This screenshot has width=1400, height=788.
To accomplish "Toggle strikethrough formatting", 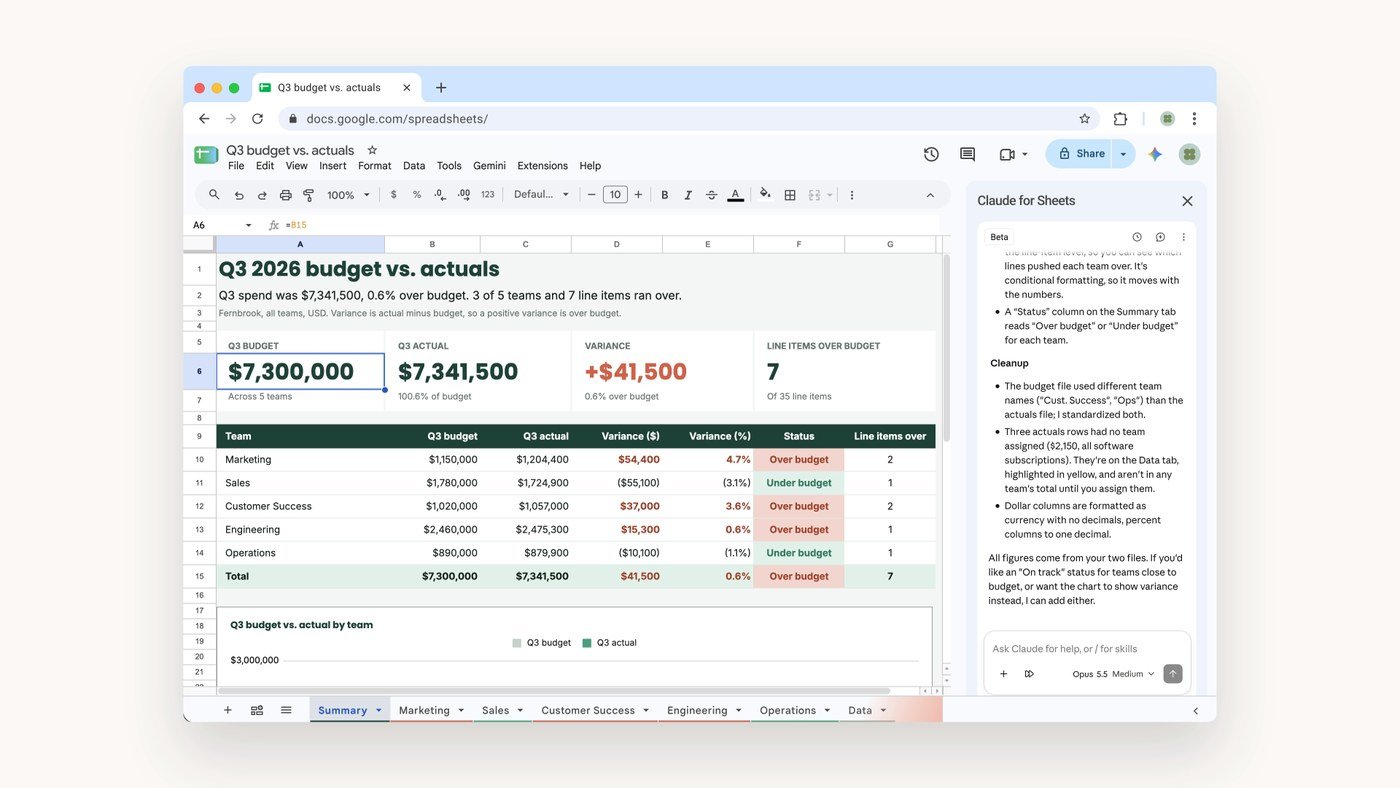I will pos(711,195).
